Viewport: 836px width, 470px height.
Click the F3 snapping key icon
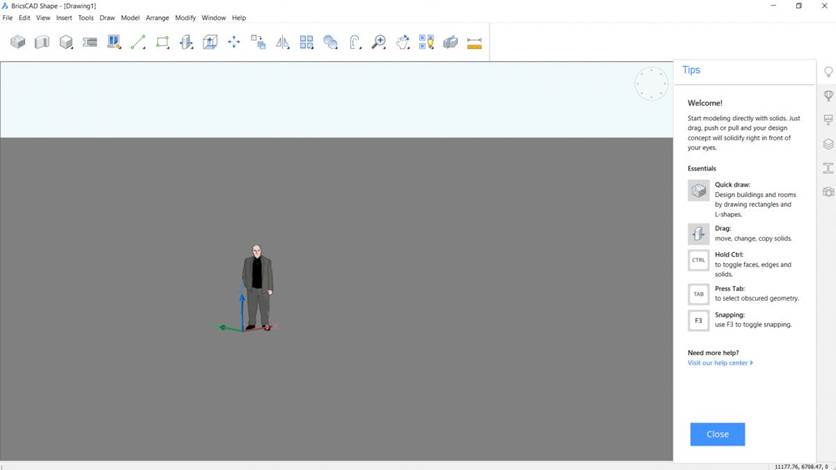(x=698, y=321)
